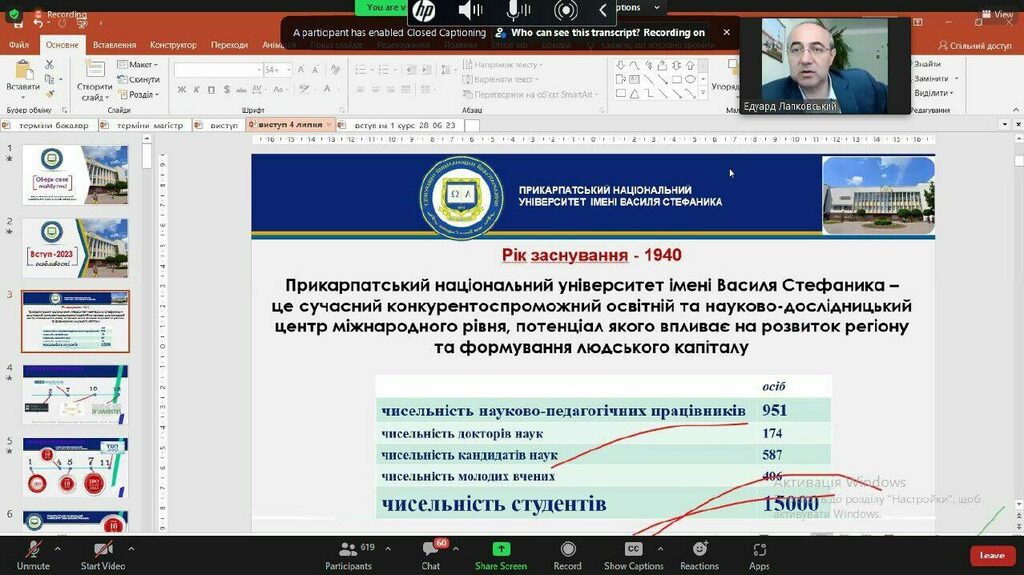Leave the meeting
Image resolution: width=1024 pixels, height=575 pixels.
pyautogui.click(x=991, y=555)
